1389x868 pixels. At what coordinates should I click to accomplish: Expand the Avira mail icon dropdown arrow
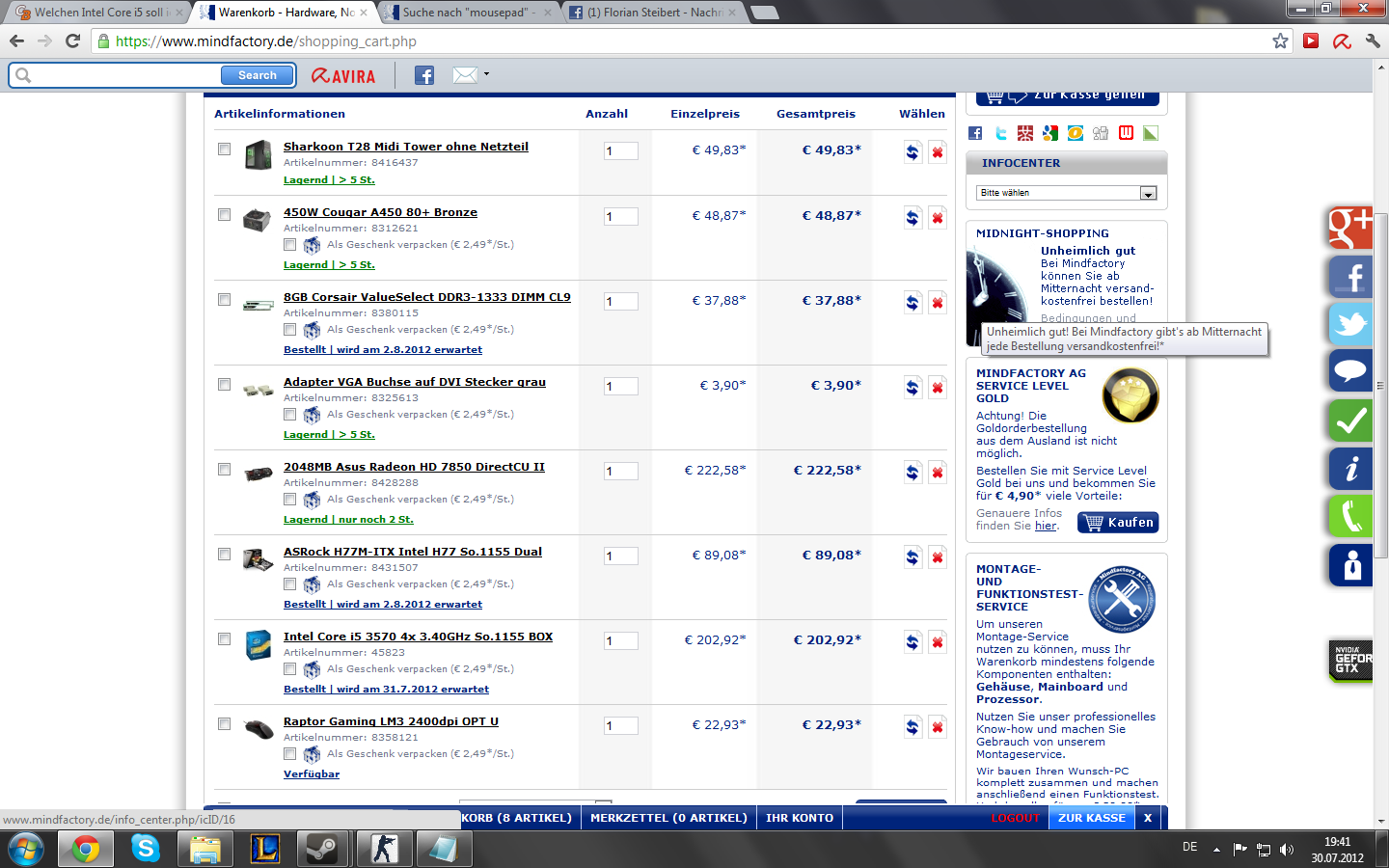486,74
